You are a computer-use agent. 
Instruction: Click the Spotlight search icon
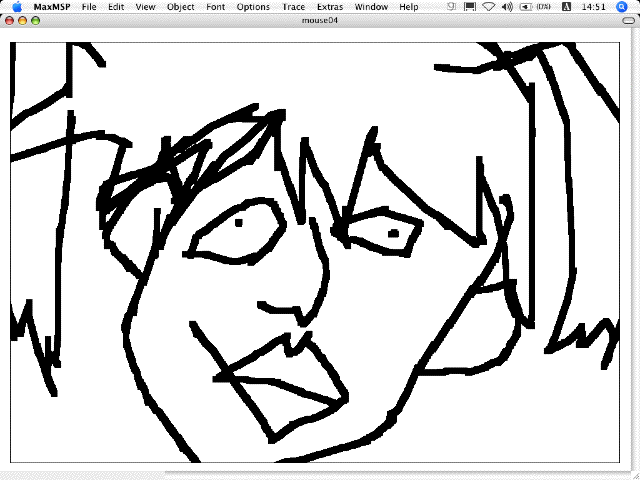pyautogui.click(x=622, y=7)
